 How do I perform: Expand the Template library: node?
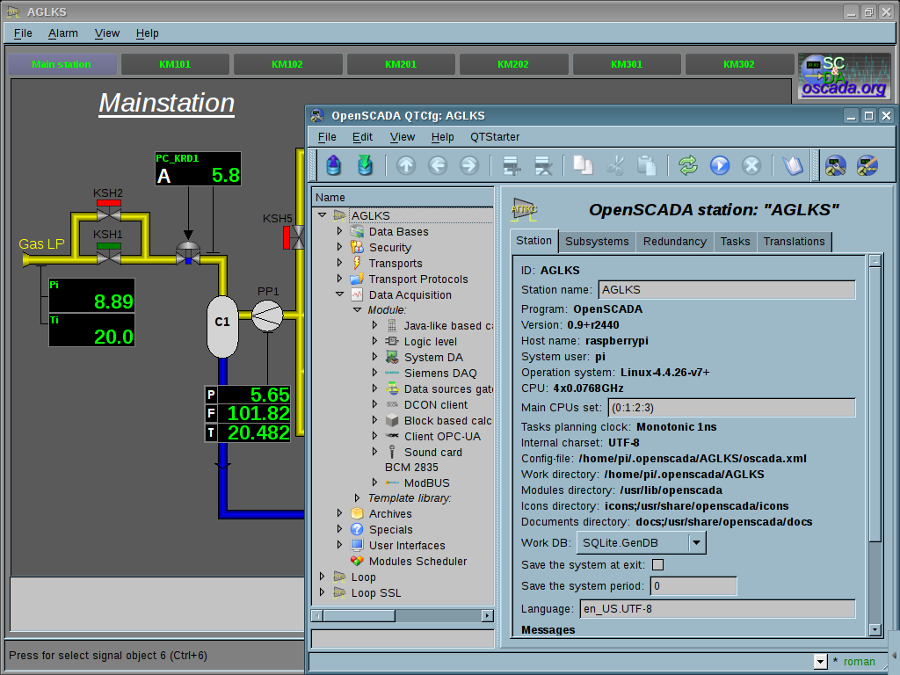click(x=357, y=498)
